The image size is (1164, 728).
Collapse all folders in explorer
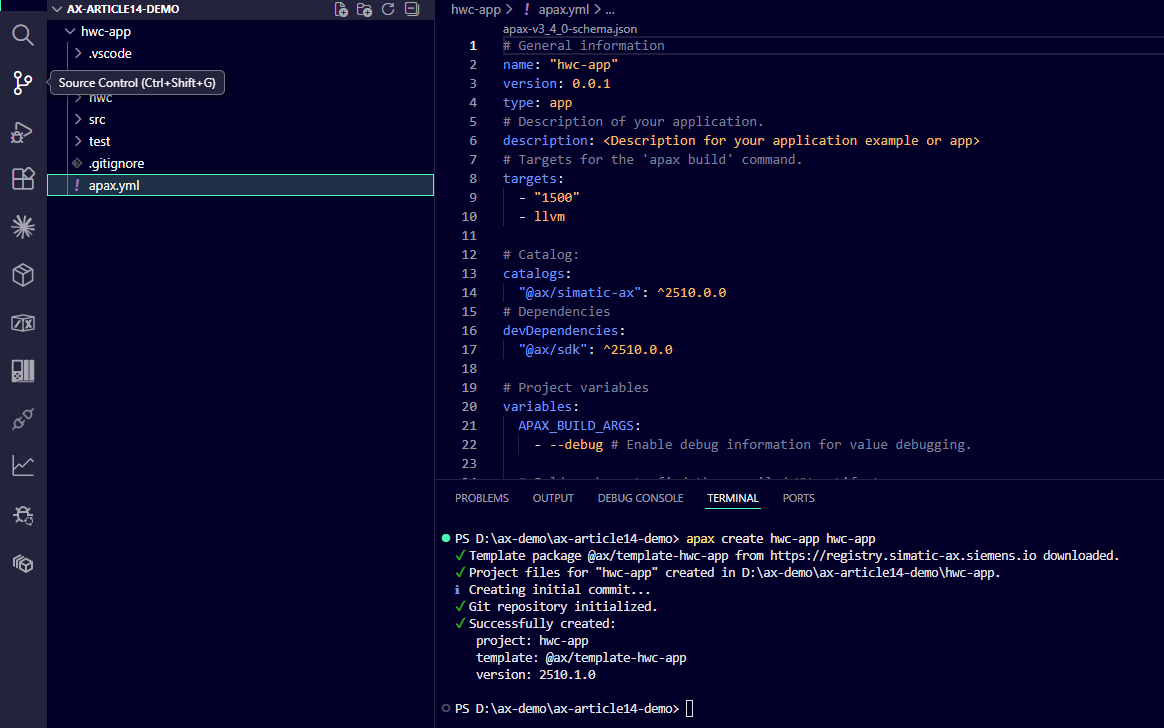[x=412, y=10]
